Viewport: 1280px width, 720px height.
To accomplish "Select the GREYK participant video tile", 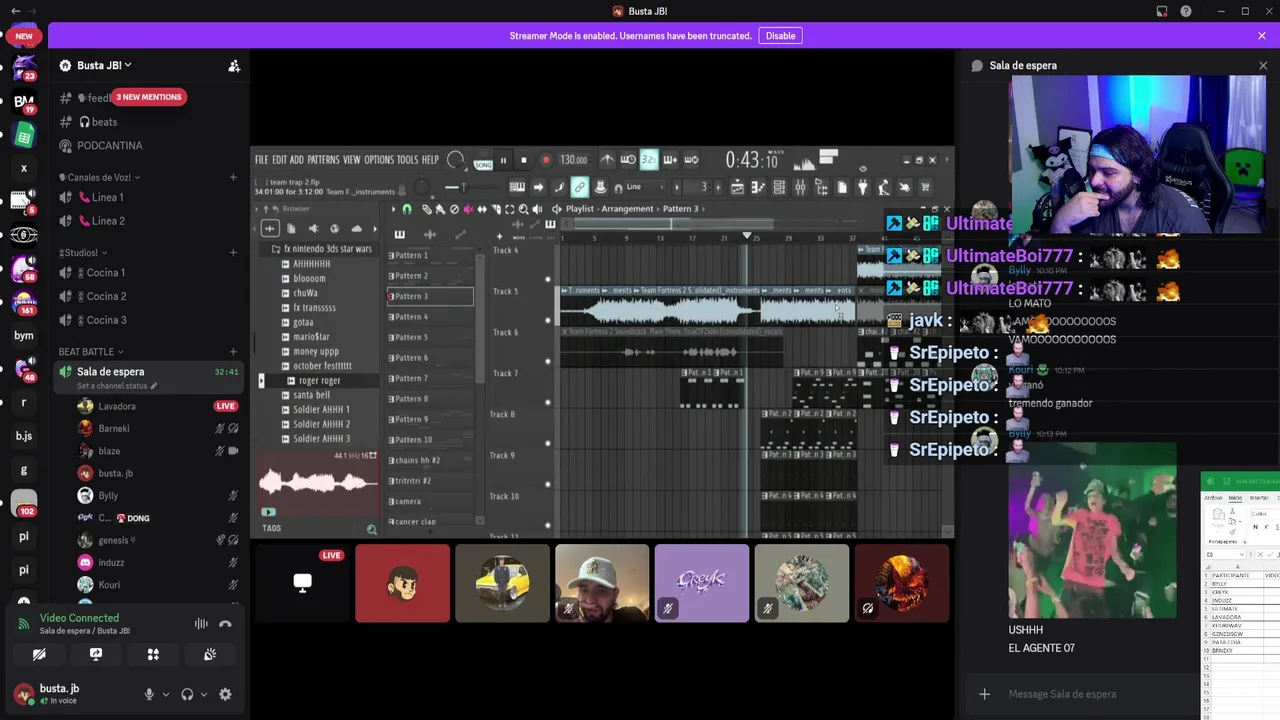I will point(702,583).
